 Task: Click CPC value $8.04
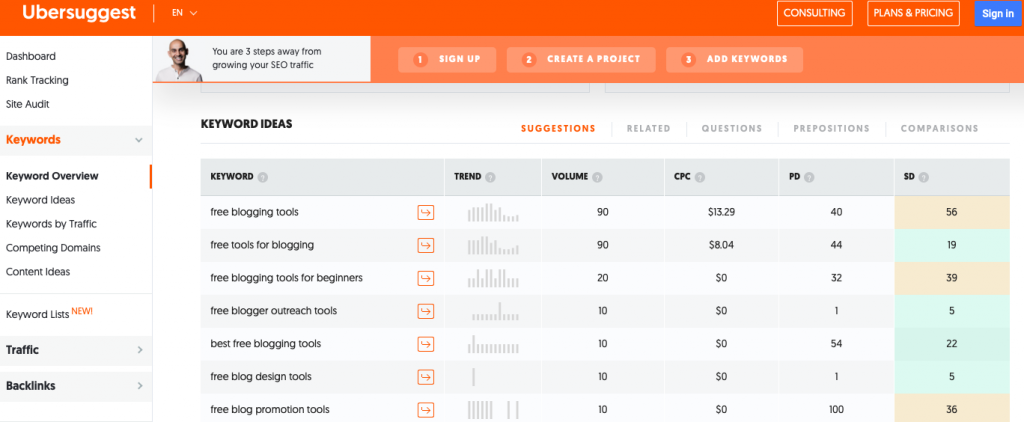point(721,246)
